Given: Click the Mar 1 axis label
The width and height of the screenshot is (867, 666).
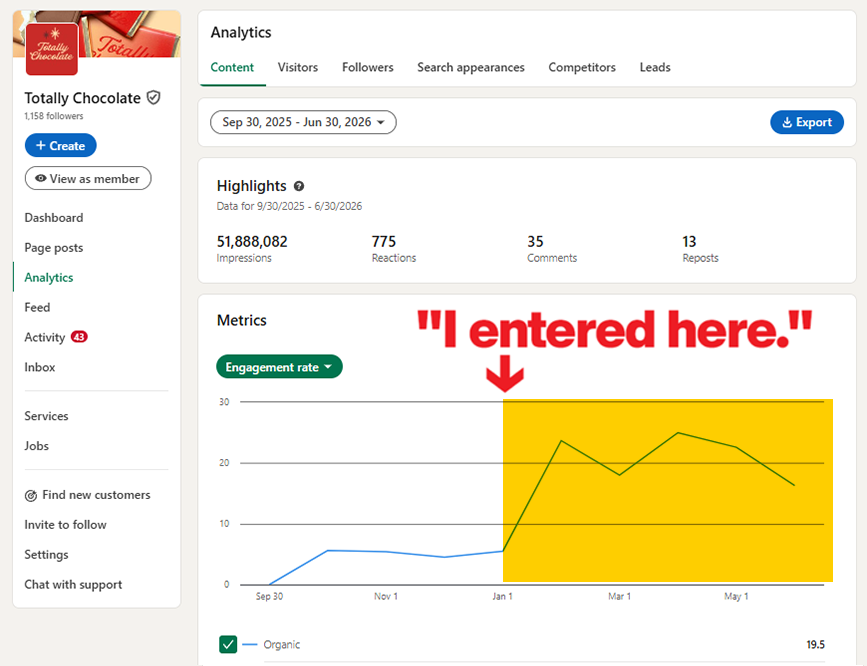Looking at the screenshot, I should (619, 596).
